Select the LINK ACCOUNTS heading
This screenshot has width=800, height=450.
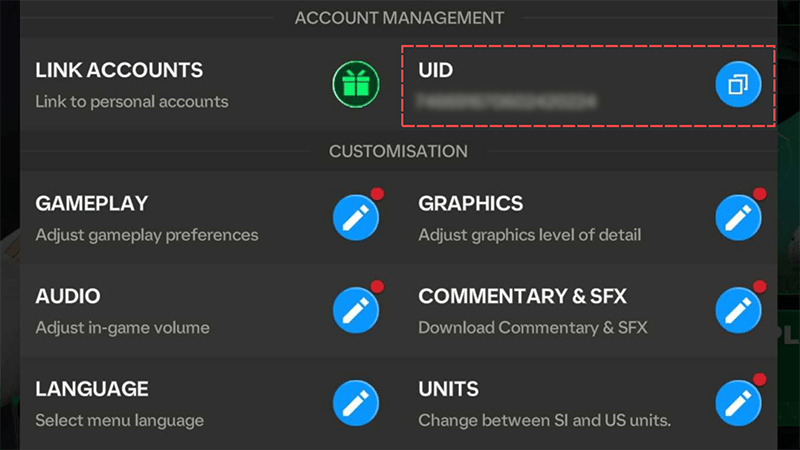(119, 70)
